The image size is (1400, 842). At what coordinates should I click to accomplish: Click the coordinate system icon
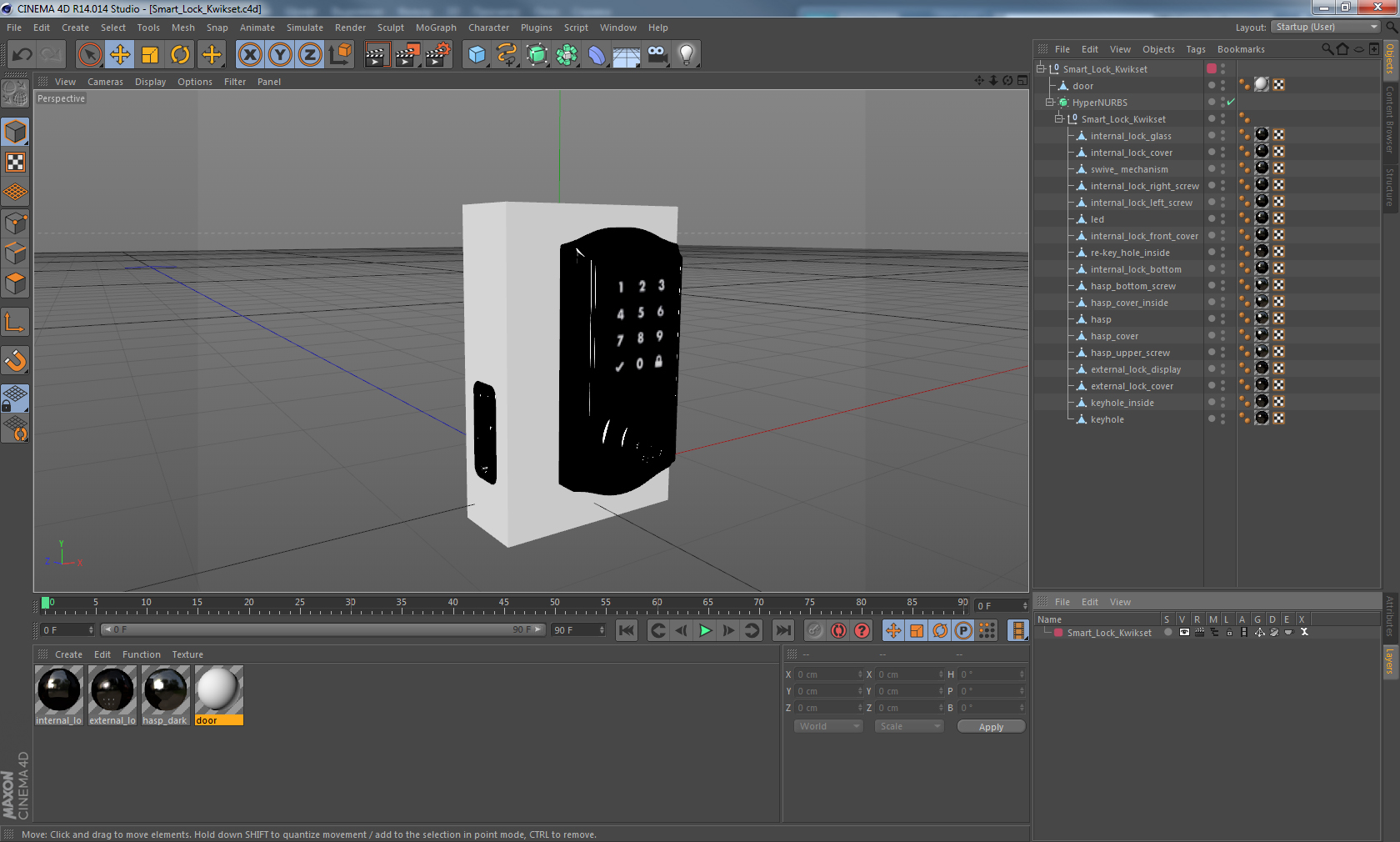click(340, 55)
